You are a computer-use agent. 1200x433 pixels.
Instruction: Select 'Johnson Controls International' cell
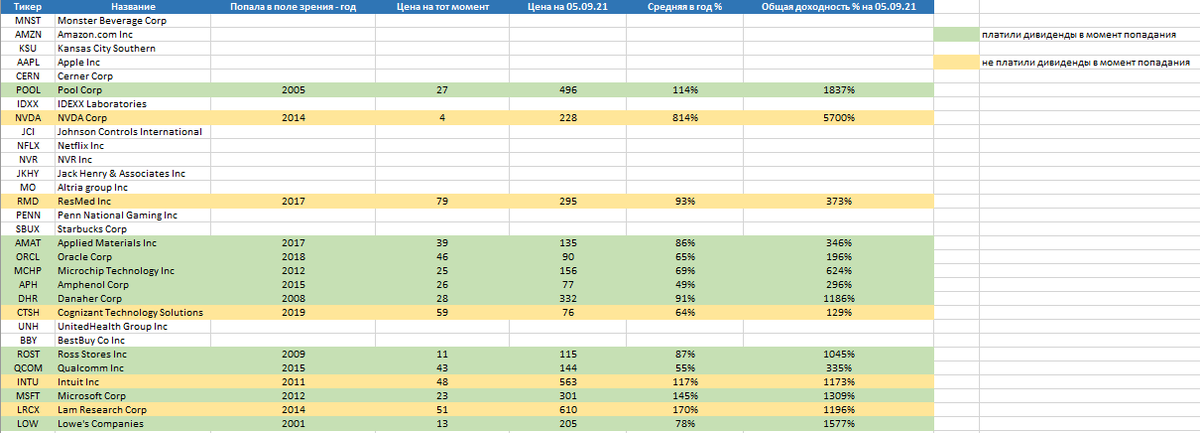click(x=133, y=132)
